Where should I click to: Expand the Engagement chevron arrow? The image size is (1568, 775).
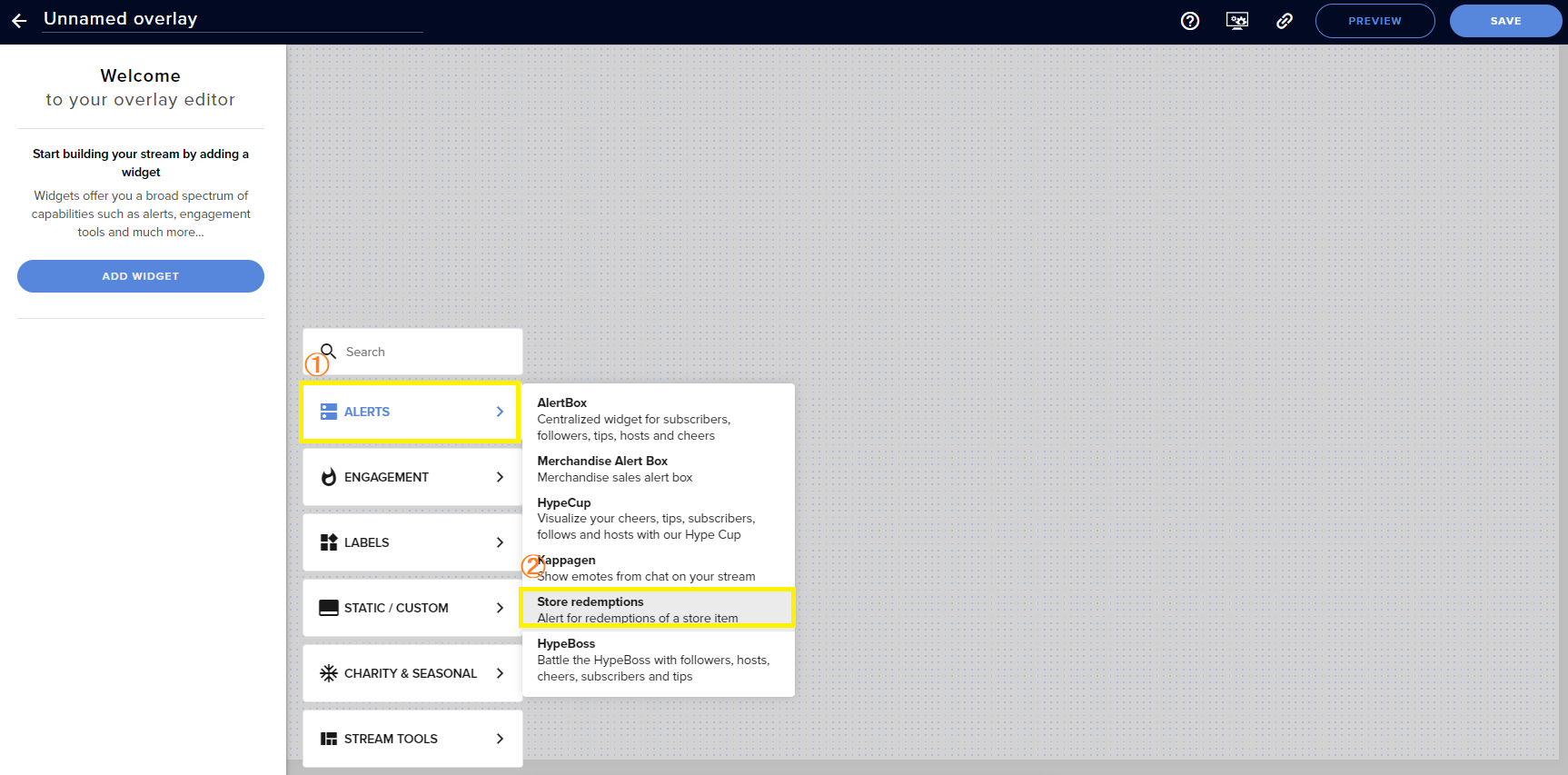pyautogui.click(x=500, y=477)
